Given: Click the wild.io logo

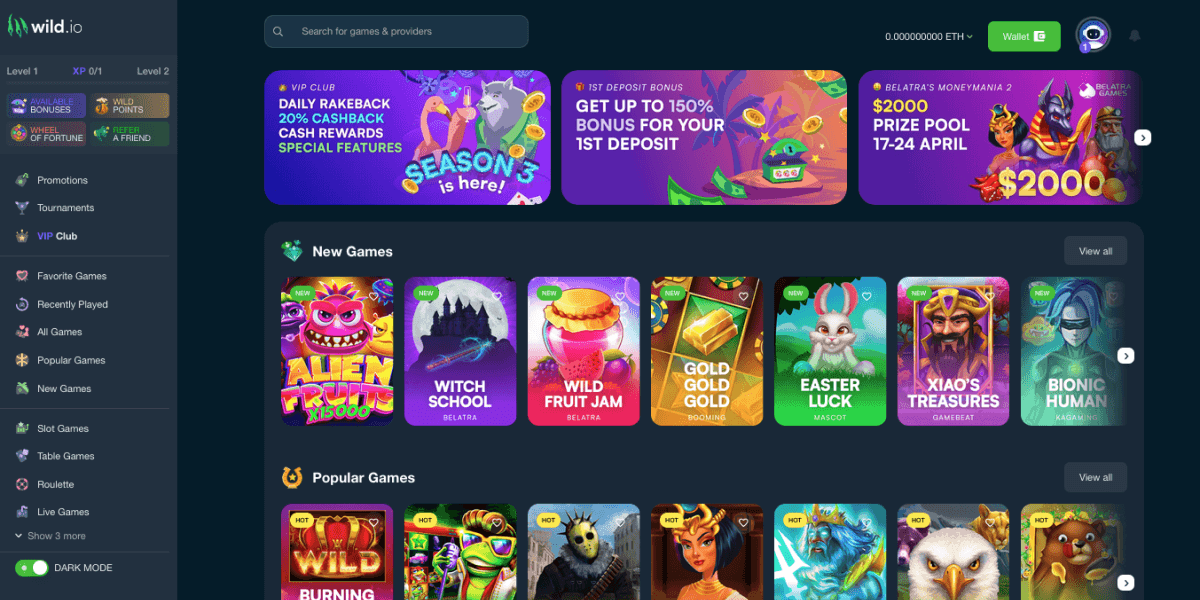Looking at the screenshot, I should pos(45,26).
